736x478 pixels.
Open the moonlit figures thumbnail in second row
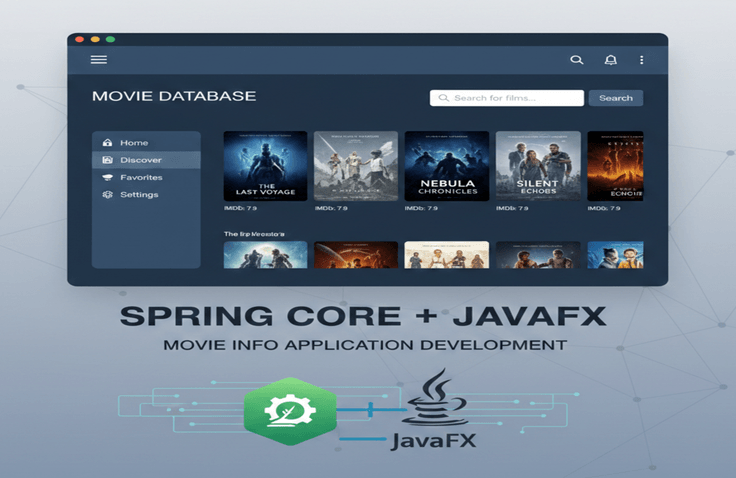pos(266,255)
